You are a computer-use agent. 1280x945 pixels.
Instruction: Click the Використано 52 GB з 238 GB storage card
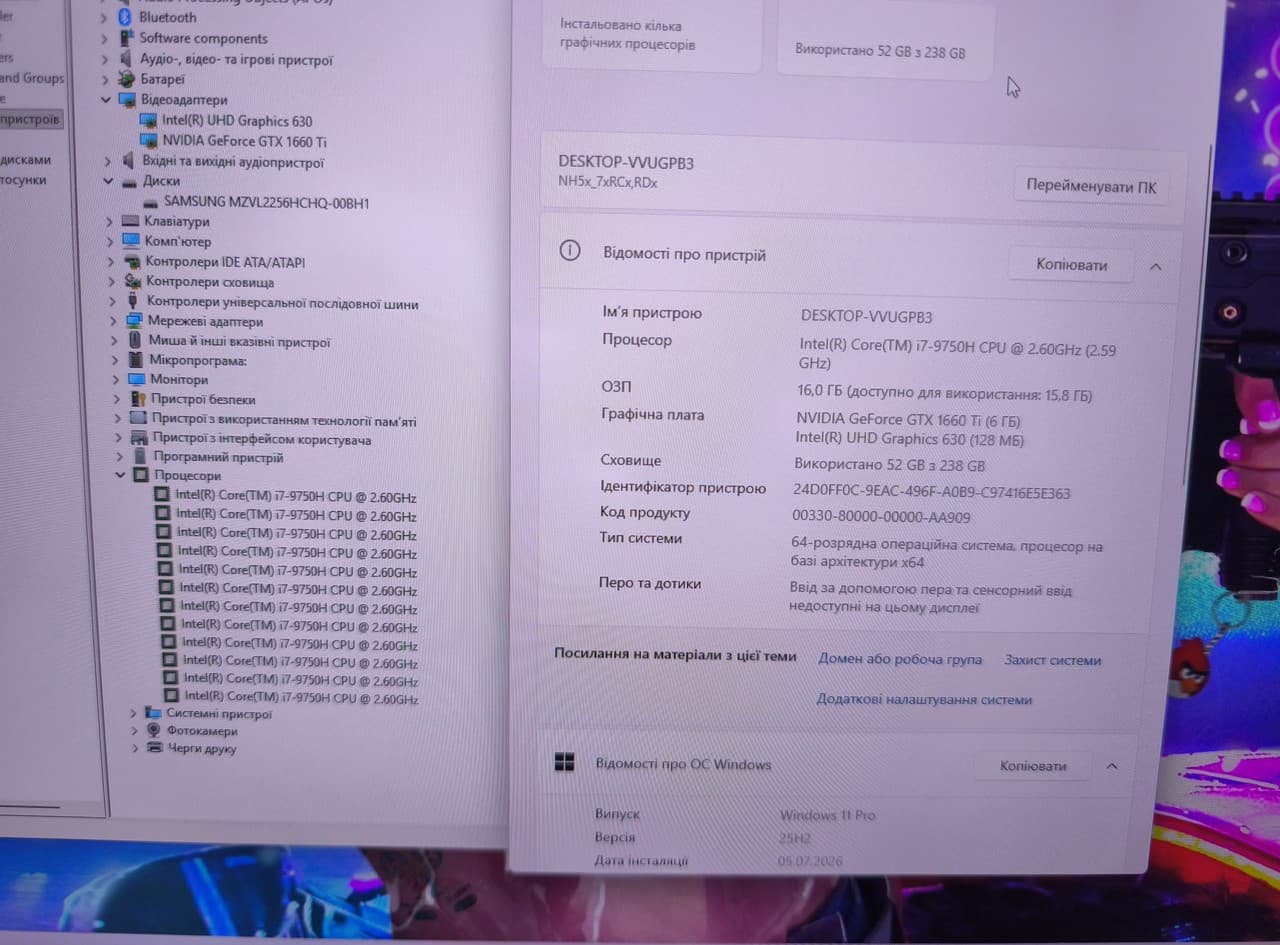click(886, 40)
